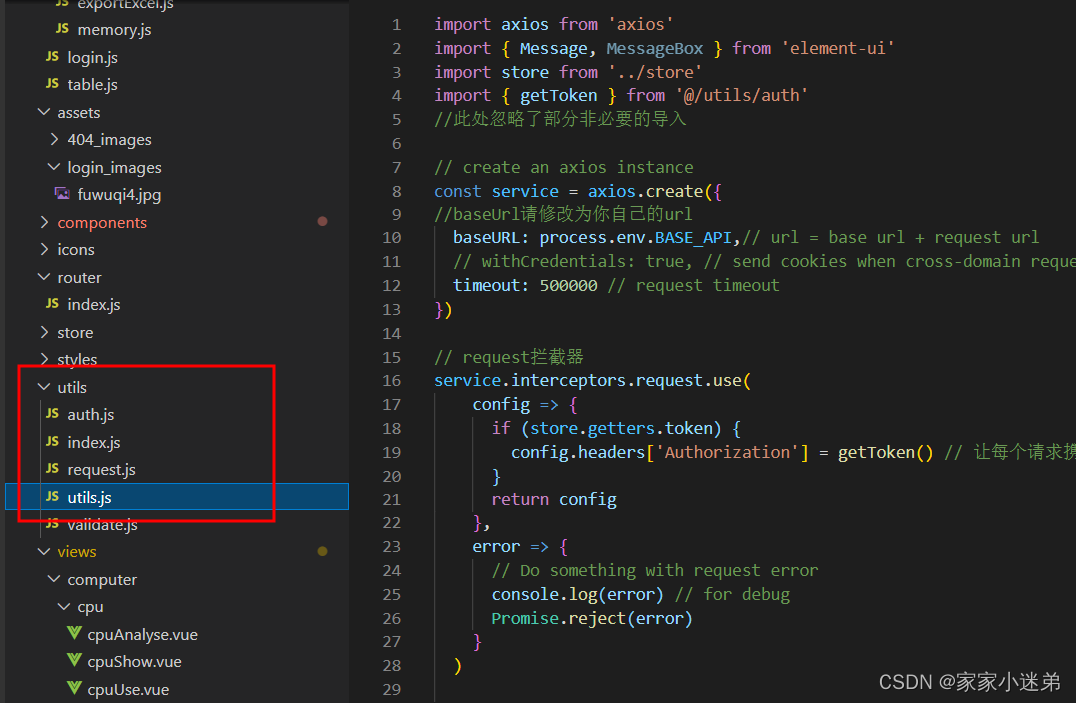Open request.js in utils folder

click(101, 470)
